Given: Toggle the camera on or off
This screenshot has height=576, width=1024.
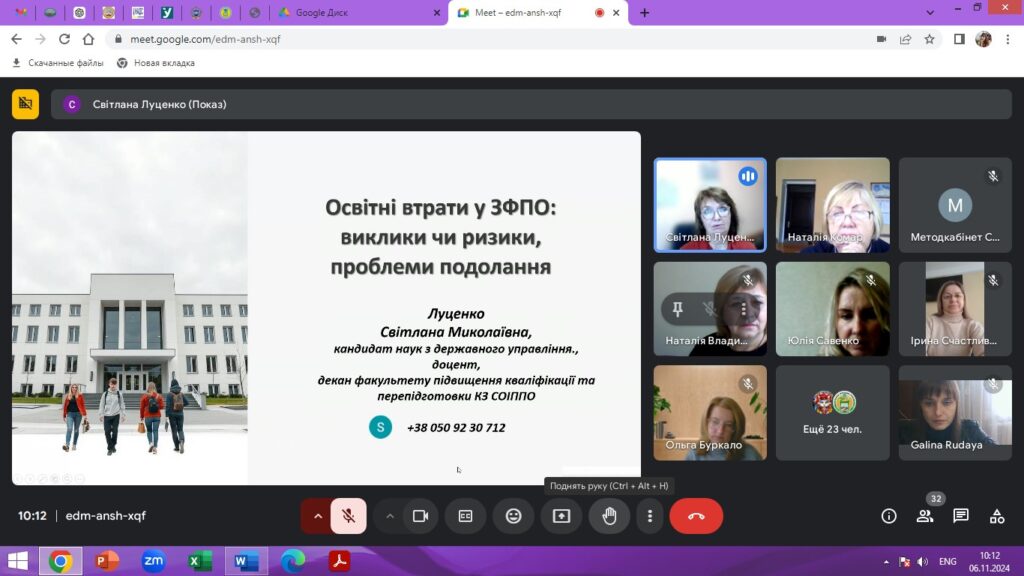Looking at the screenshot, I should click(420, 516).
